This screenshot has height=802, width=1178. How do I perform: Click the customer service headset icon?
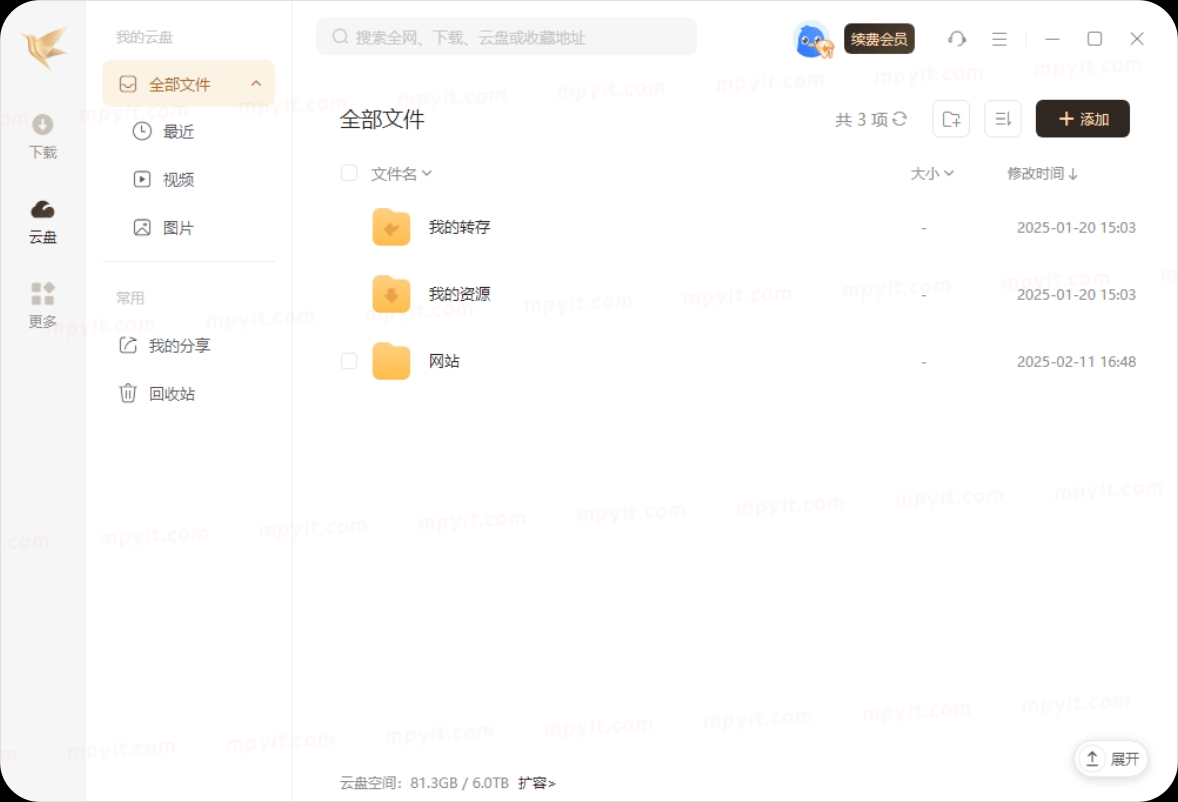(956, 38)
